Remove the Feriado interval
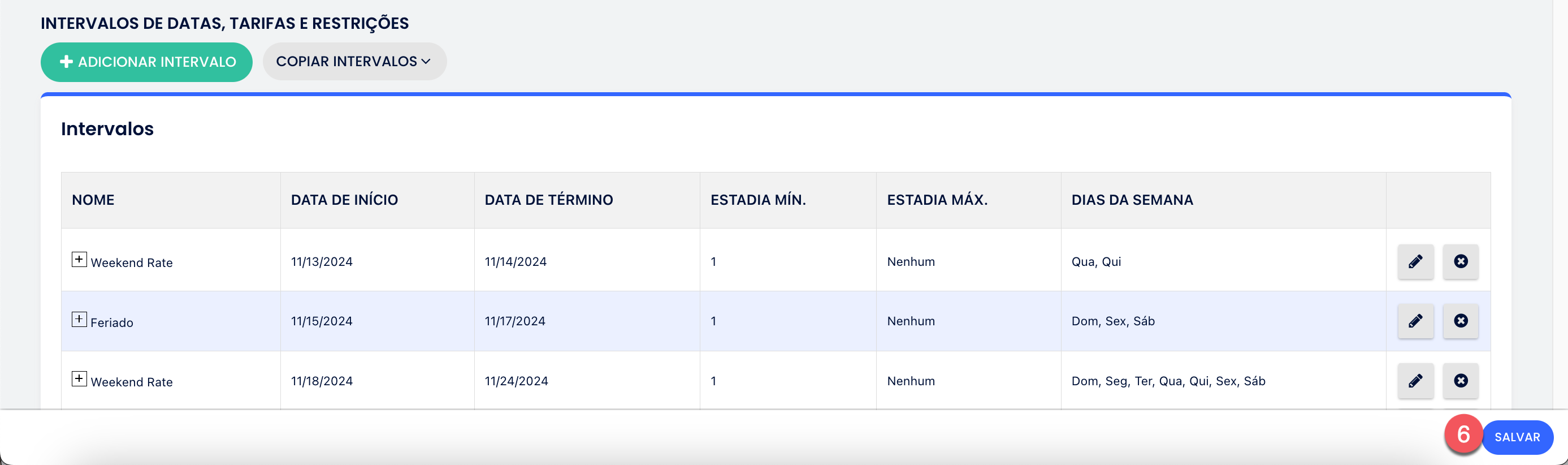Viewport: 1568px width, 465px height. click(x=1460, y=321)
